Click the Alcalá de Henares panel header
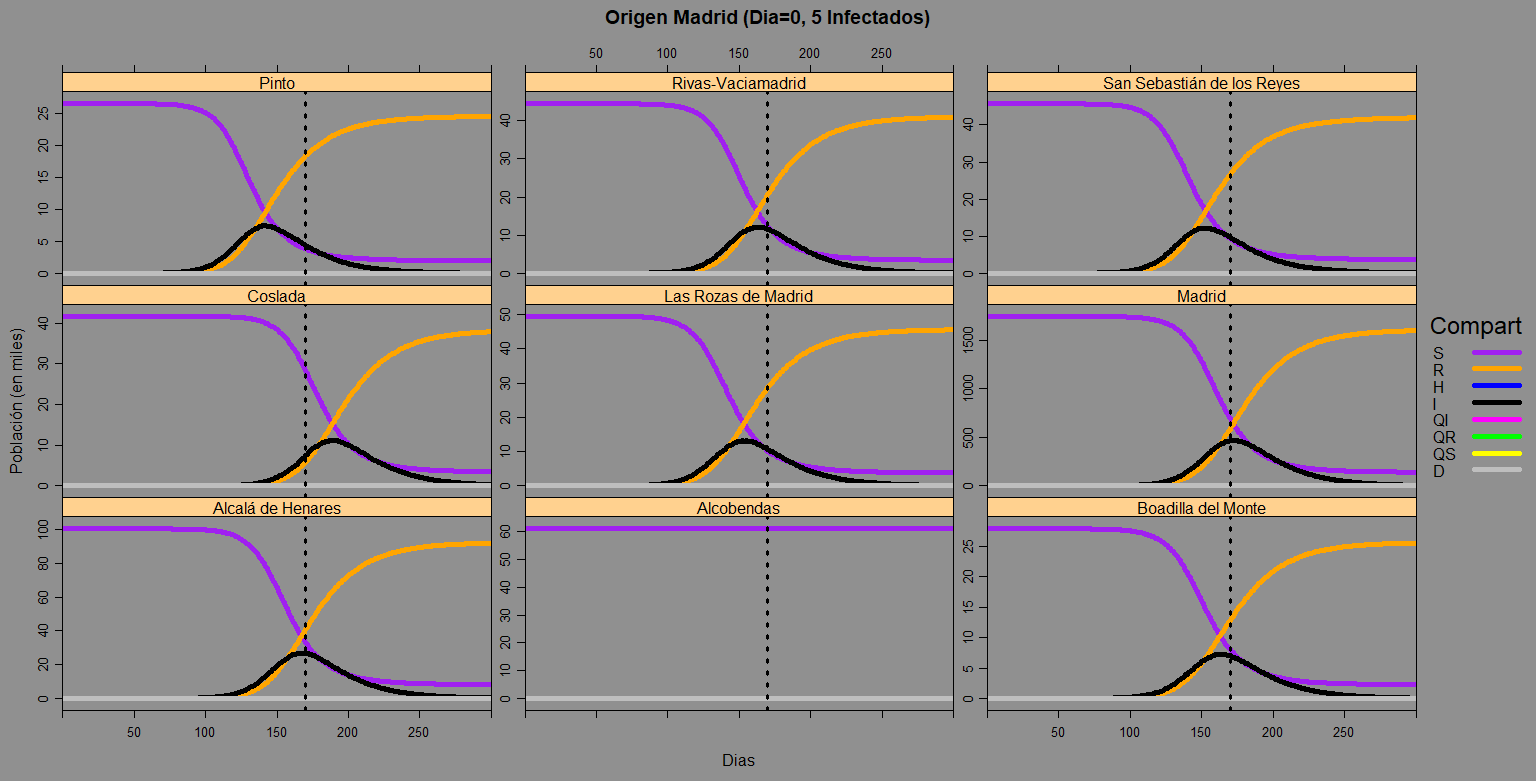Viewport: 1536px width, 781px height. (277, 508)
